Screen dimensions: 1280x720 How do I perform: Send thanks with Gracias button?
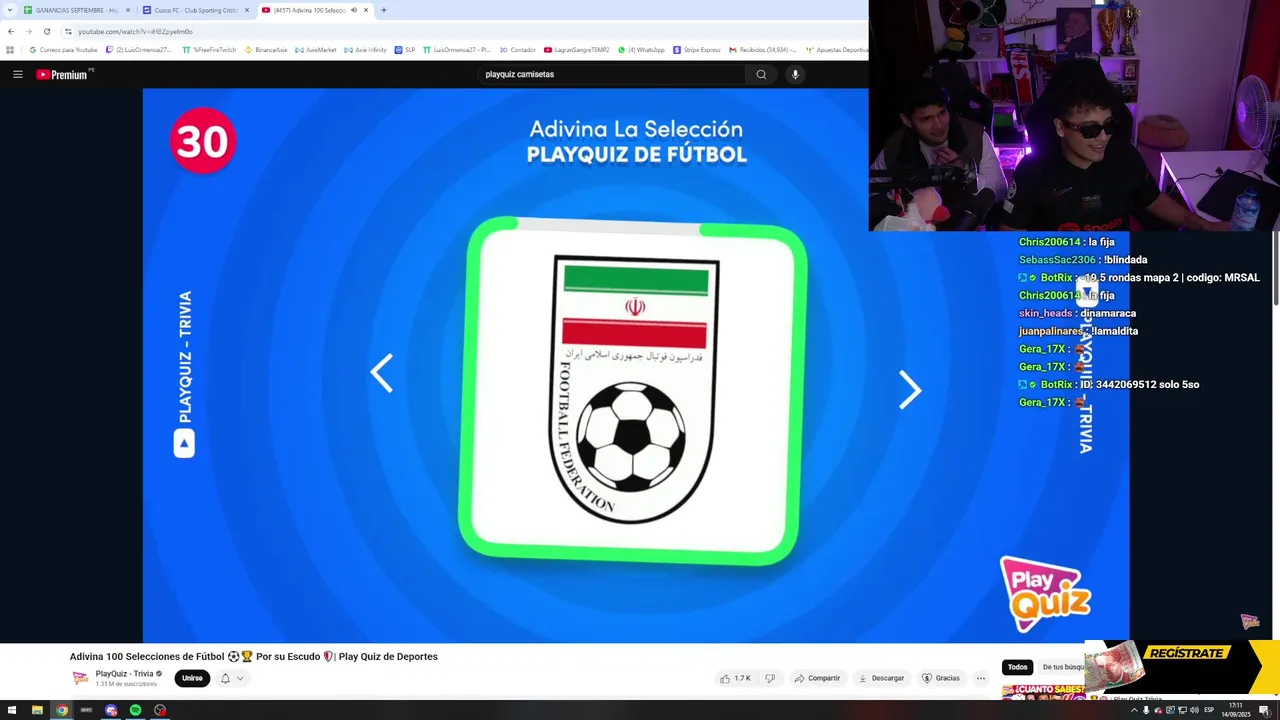pos(940,678)
